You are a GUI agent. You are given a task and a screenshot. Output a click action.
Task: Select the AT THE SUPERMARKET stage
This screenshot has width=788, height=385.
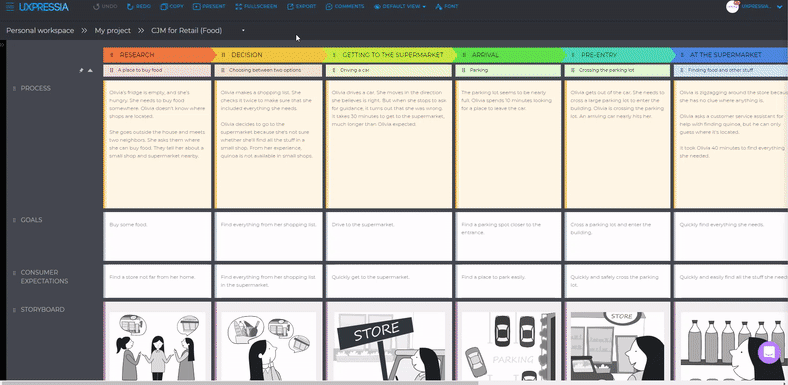coord(730,55)
